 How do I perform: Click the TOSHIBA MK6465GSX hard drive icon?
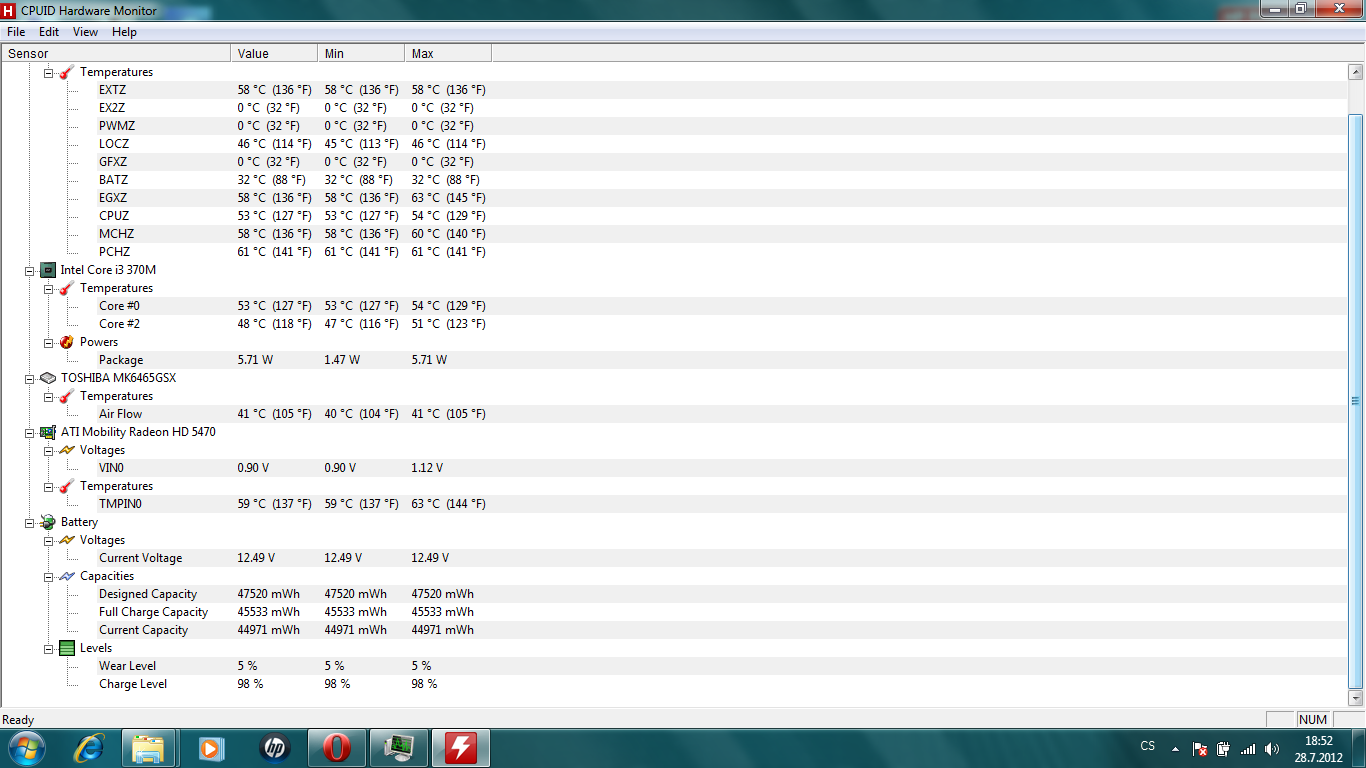47,378
